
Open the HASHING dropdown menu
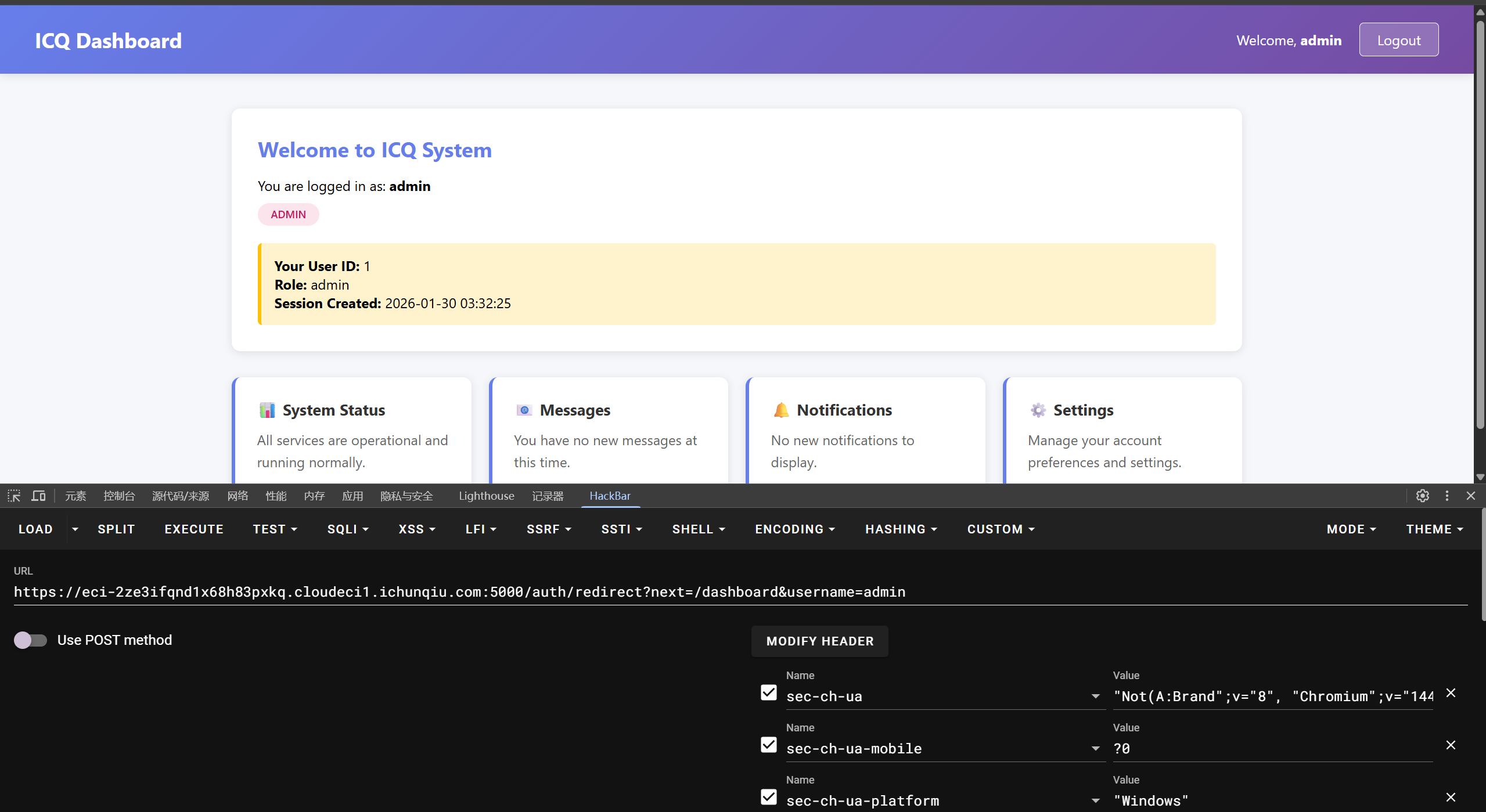901,529
